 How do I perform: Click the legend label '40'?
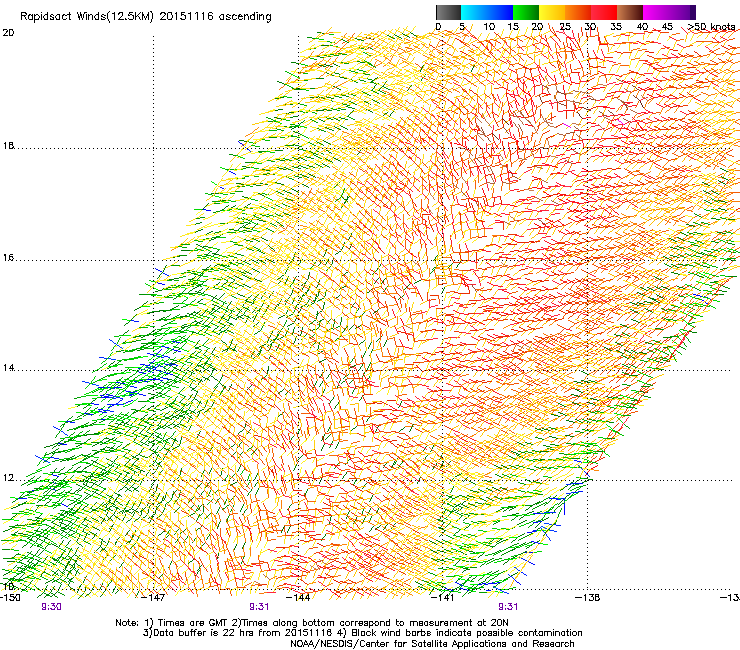642,27
